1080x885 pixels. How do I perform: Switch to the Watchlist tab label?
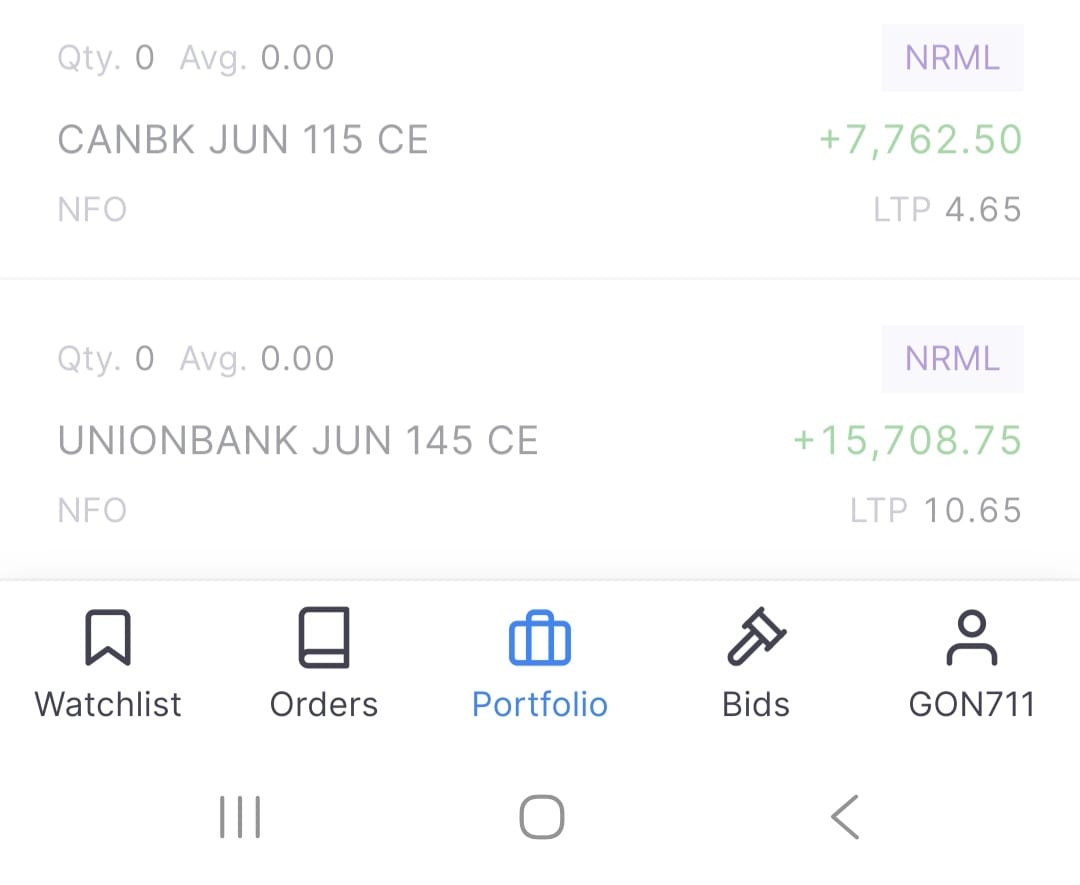(108, 705)
